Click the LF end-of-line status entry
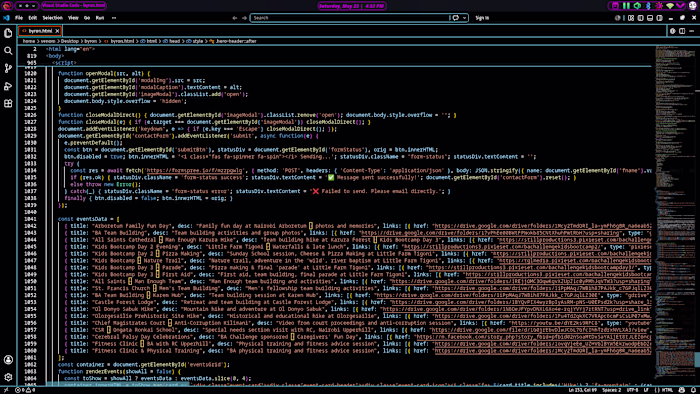The image size is (700, 394). [x=646, y=390]
